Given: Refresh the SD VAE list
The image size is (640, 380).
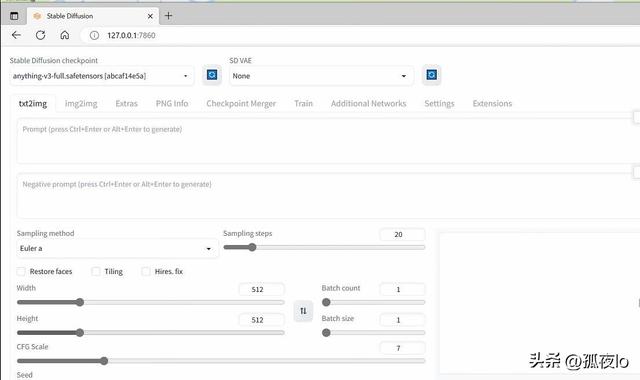Looking at the screenshot, I should 431,75.
